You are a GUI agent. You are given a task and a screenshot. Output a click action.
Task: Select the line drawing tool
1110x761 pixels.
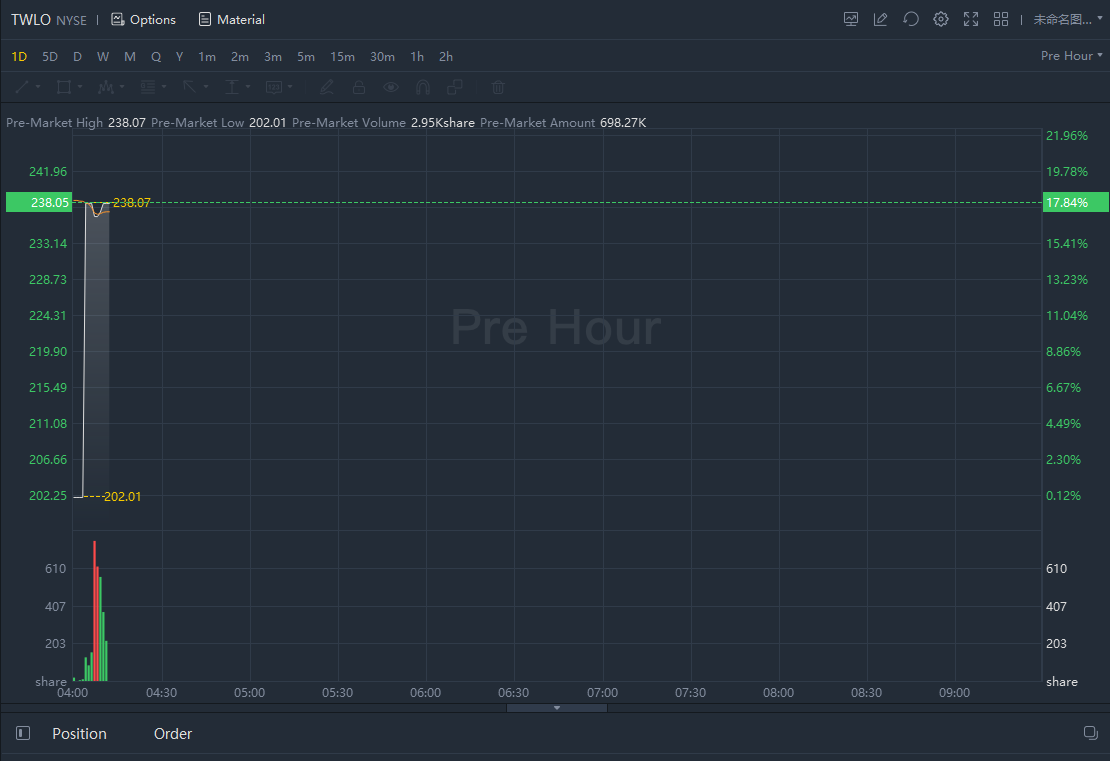(x=22, y=87)
